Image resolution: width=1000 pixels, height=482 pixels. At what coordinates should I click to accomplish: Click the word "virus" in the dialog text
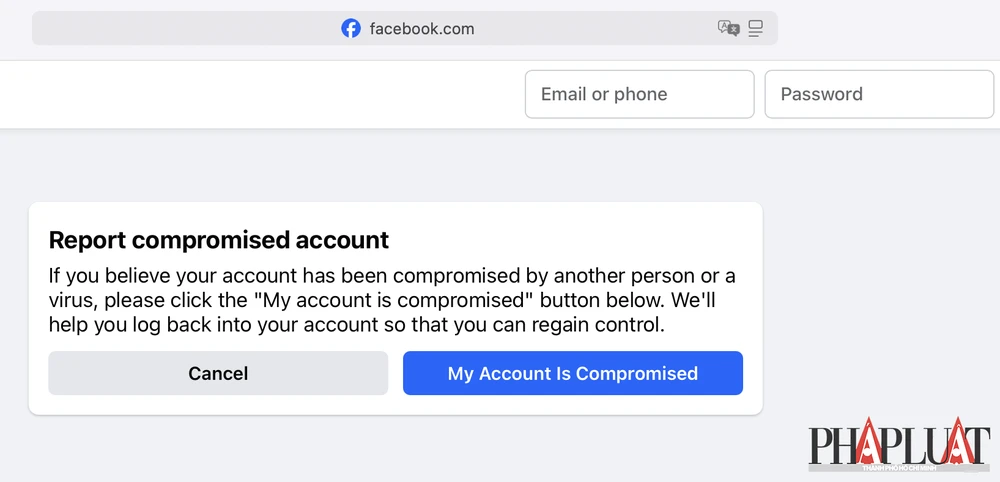coord(72,300)
